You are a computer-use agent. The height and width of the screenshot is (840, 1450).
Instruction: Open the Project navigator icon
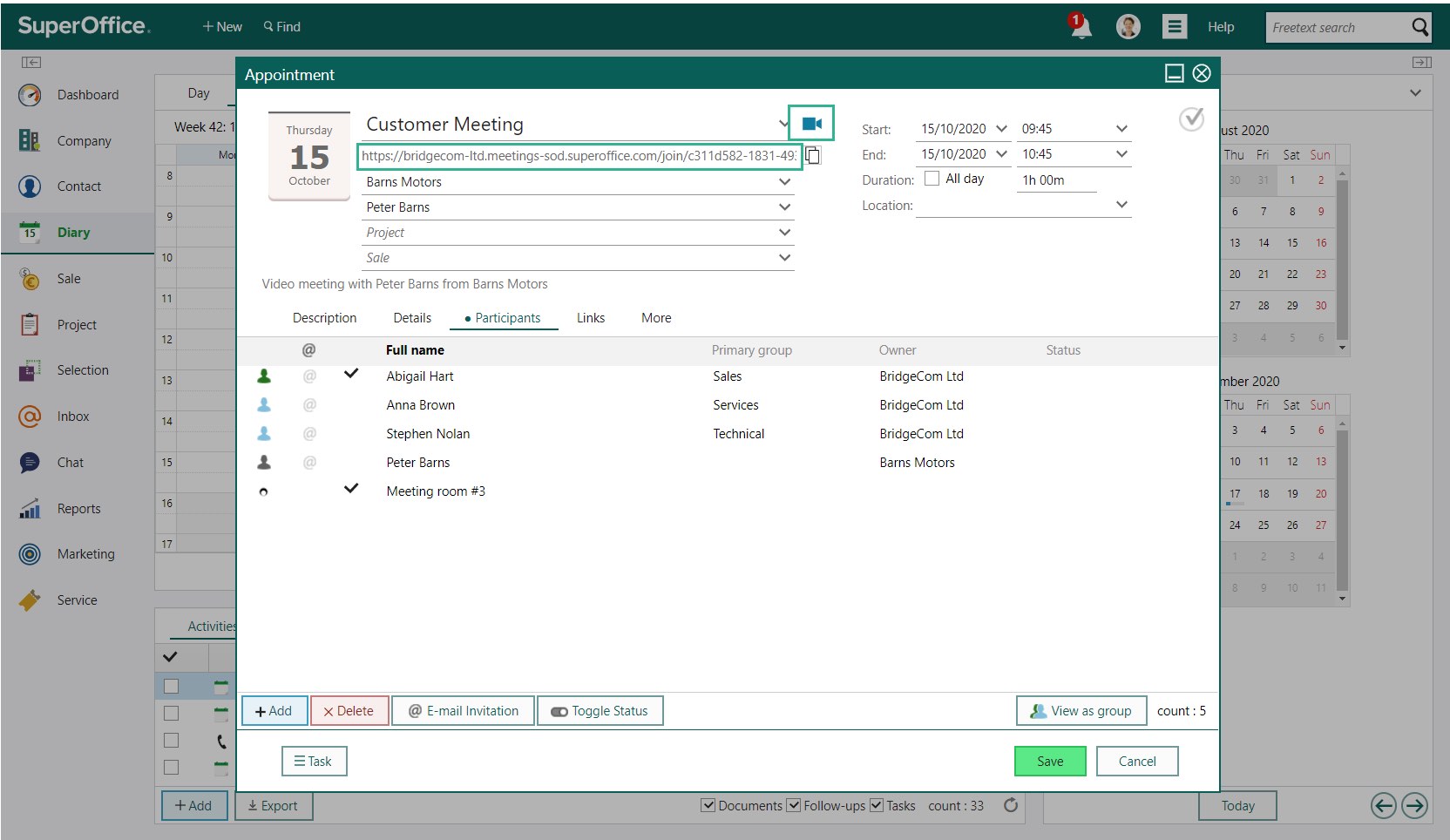pyautogui.click(x=30, y=325)
